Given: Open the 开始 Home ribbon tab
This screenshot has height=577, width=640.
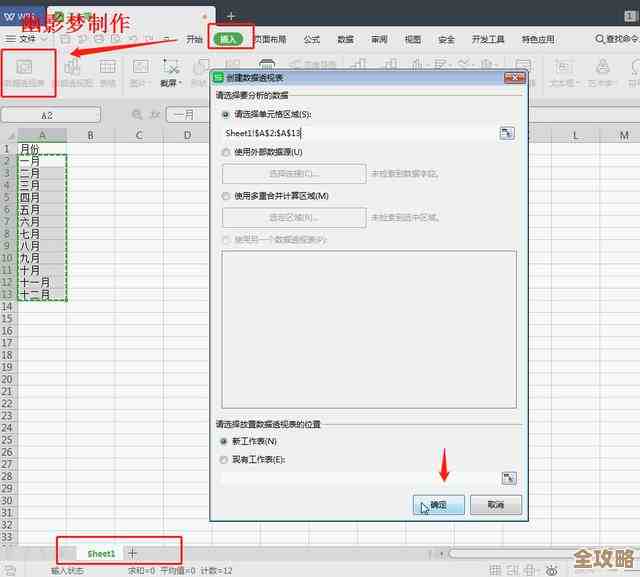Looking at the screenshot, I should [x=194, y=39].
